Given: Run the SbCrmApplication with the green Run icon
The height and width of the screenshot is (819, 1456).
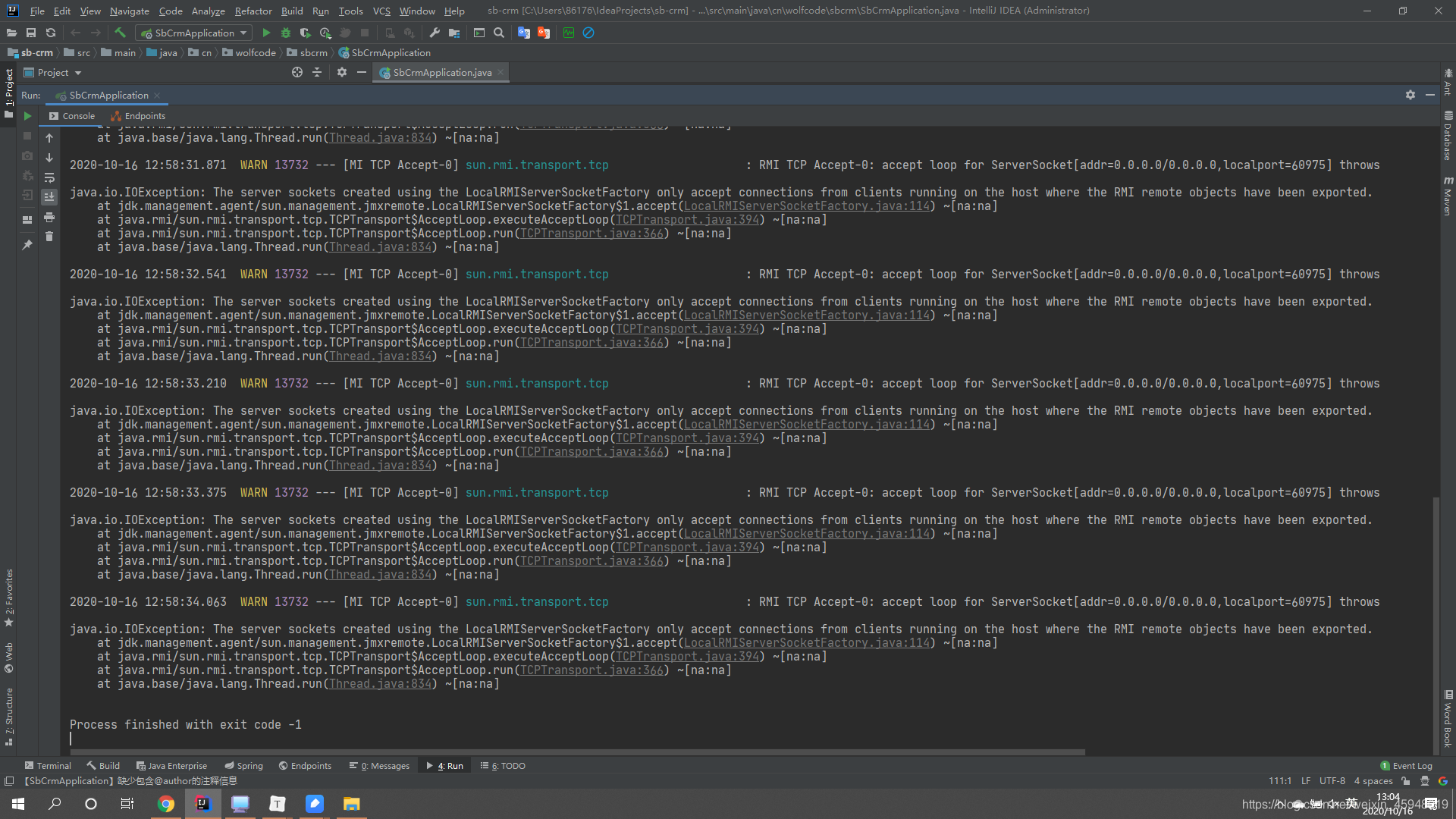Looking at the screenshot, I should [266, 33].
